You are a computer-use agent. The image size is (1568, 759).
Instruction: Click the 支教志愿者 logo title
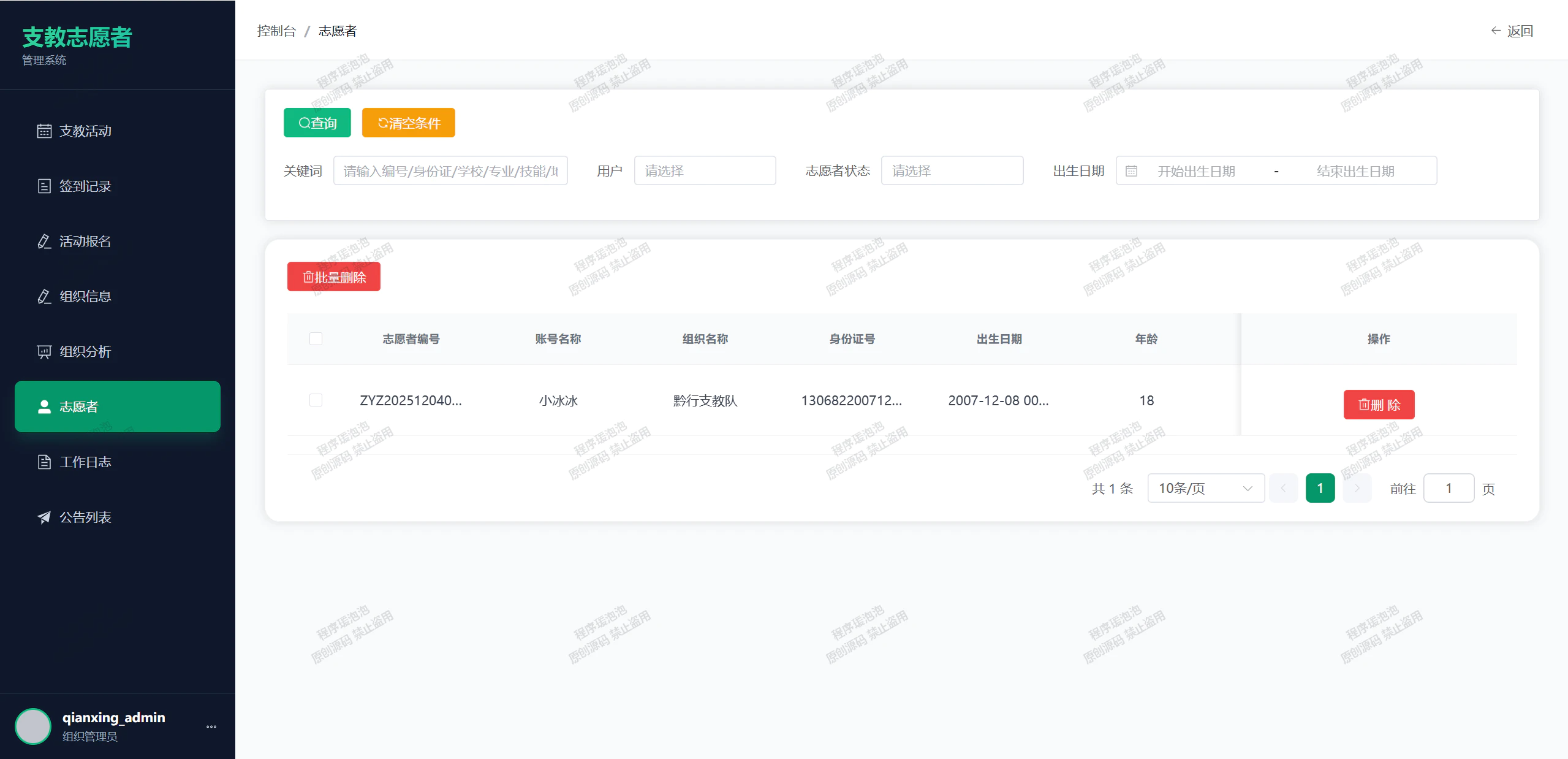pyautogui.click(x=77, y=37)
